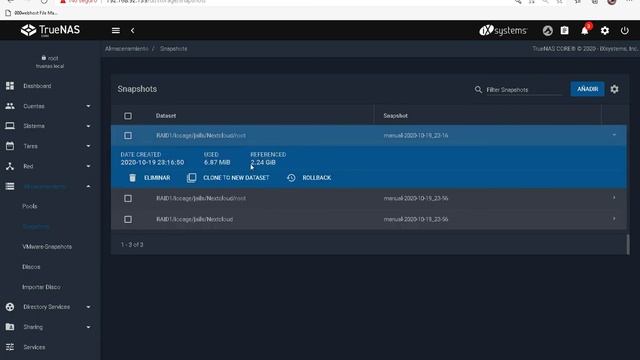Open the task manager clipboard icon
Image resolution: width=640 pixels, height=360 pixels.
click(564, 31)
